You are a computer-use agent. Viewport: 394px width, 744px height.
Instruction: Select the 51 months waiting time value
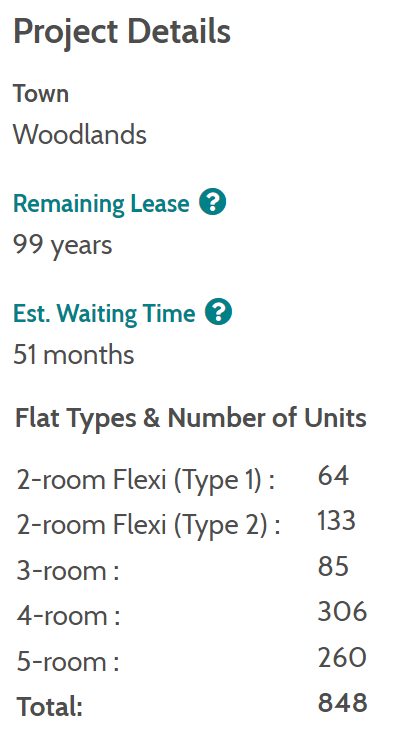tap(74, 355)
